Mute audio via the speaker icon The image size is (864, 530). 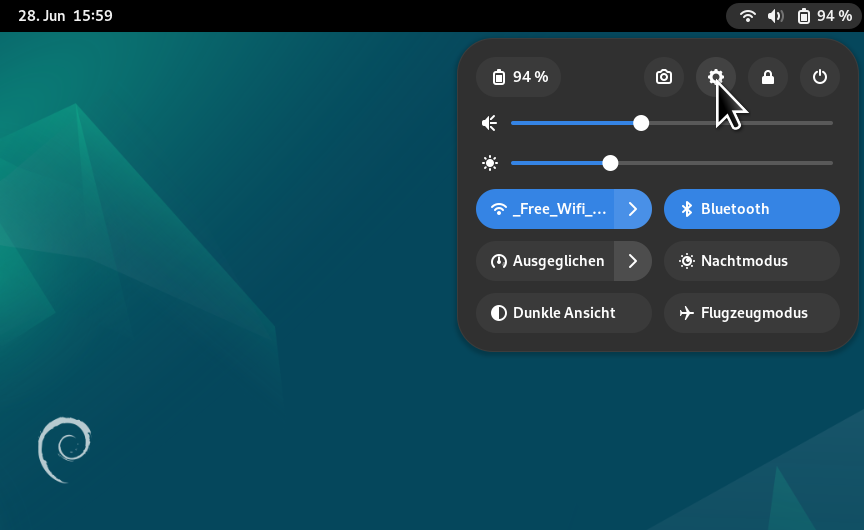click(x=489, y=123)
